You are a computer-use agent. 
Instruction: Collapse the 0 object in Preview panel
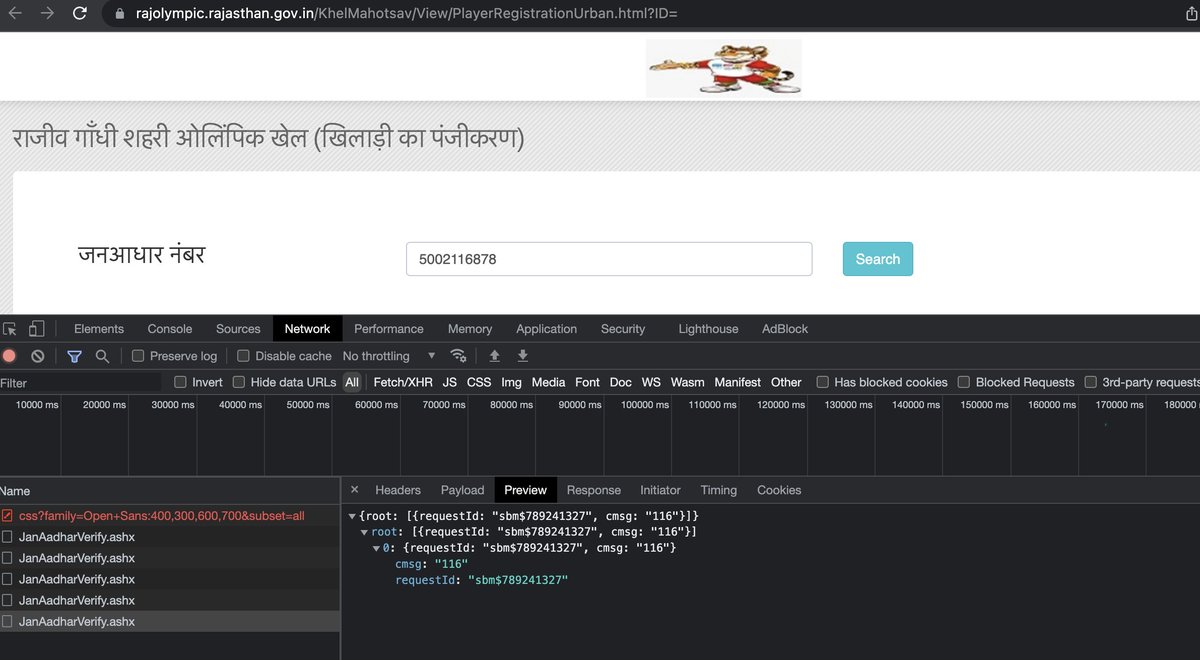tap(375, 547)
